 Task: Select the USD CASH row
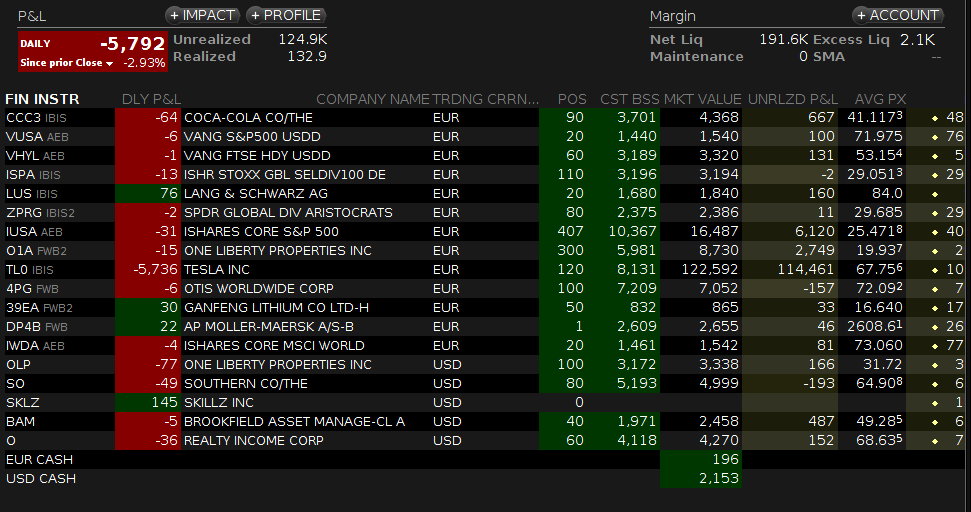coord(41,479)
